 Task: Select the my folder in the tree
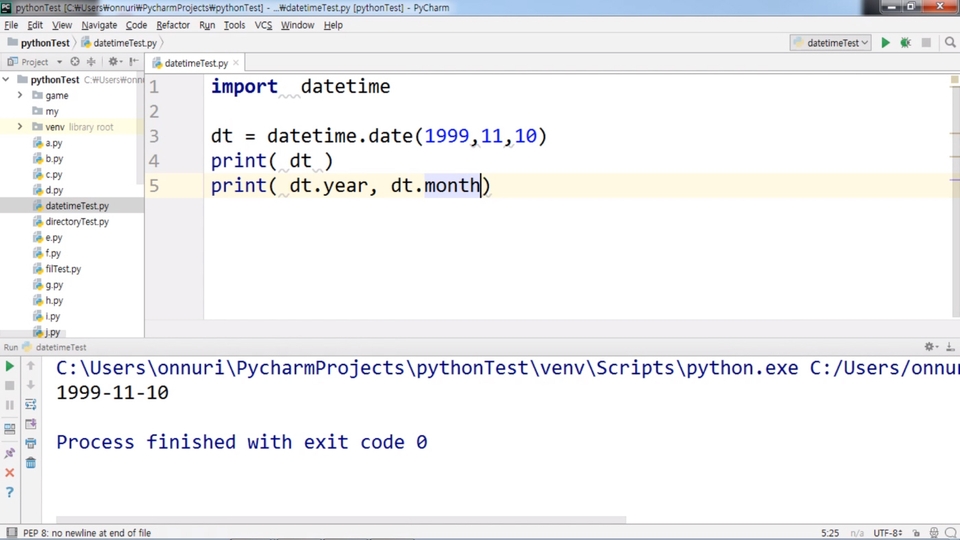(x=51, y=111)
